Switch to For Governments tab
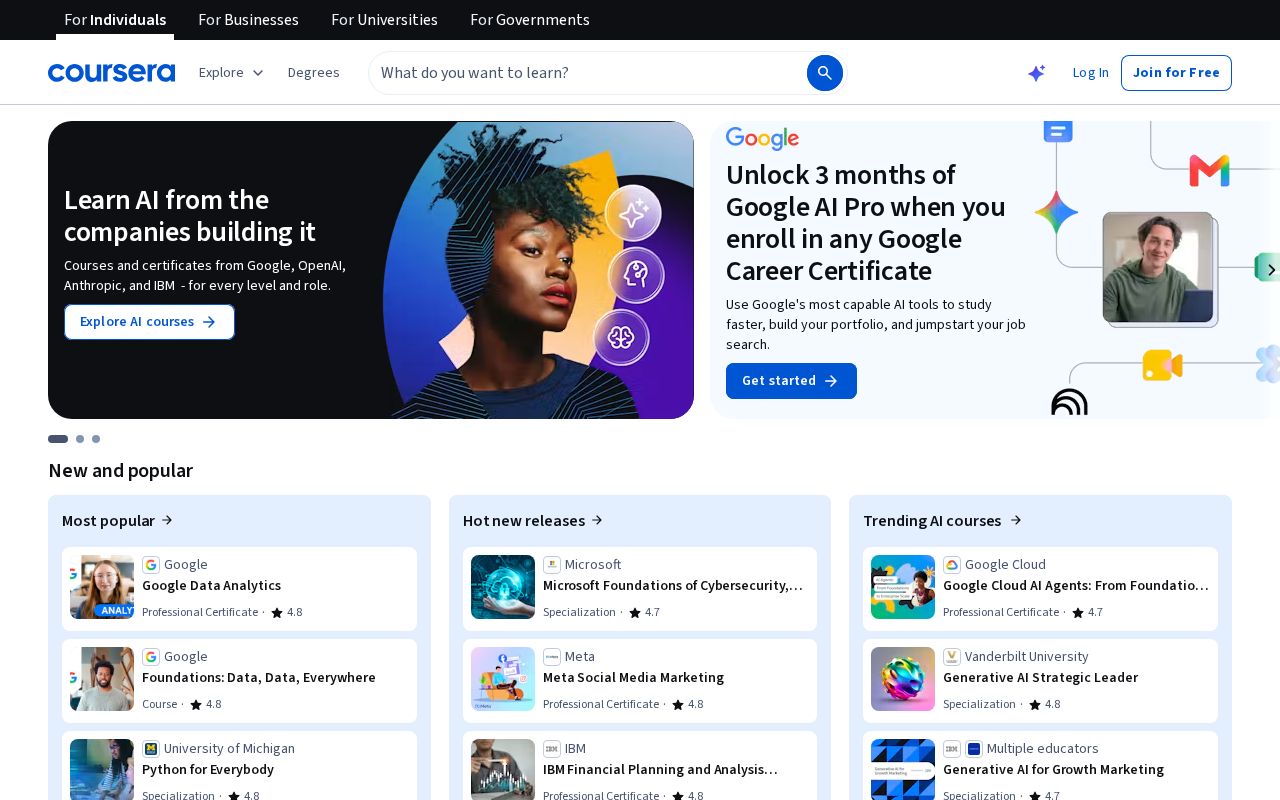This screenshot has height=800, width=1280. (530, 20)
